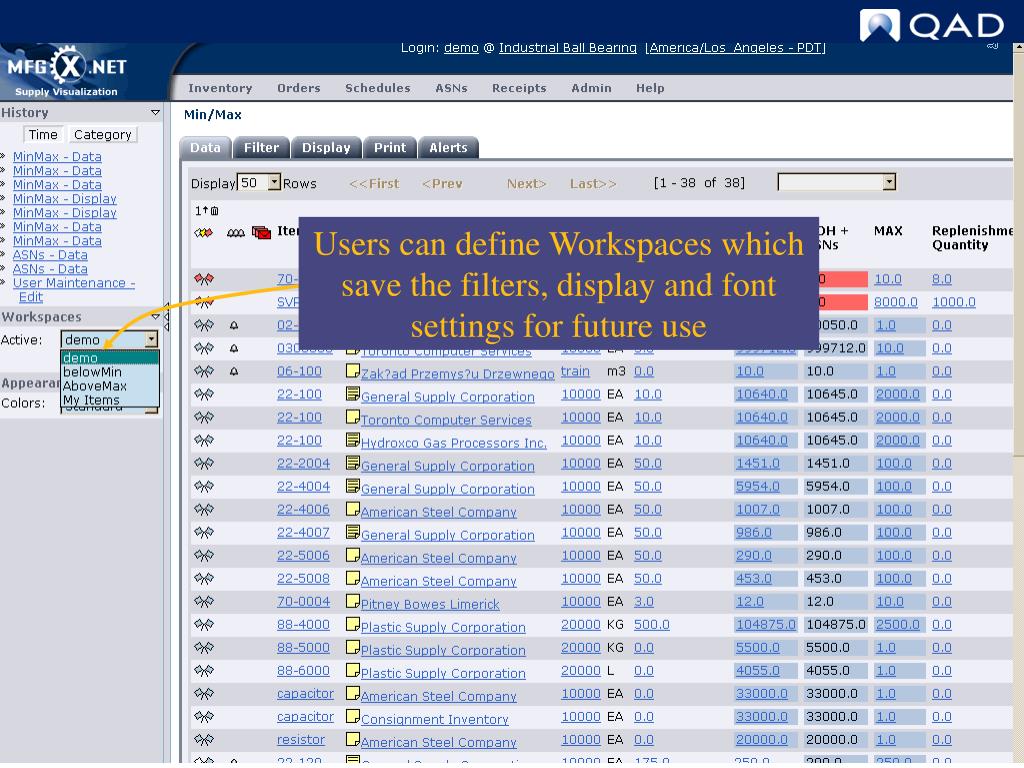Click the colored flags column header icon
The width and height of the screenshot is (1024, 768).
[204, 232]
